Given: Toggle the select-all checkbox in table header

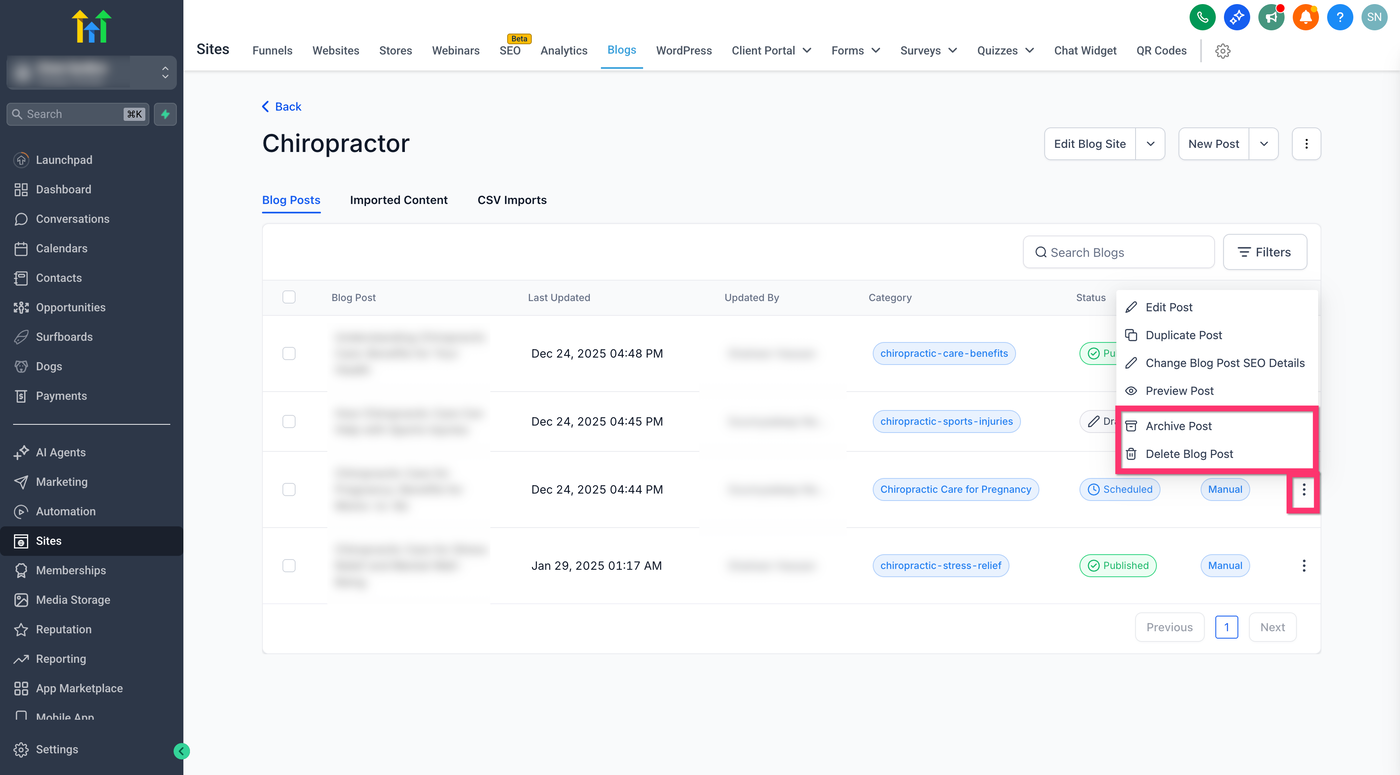Looking at the screenshot, I should (x=289, y=297).
